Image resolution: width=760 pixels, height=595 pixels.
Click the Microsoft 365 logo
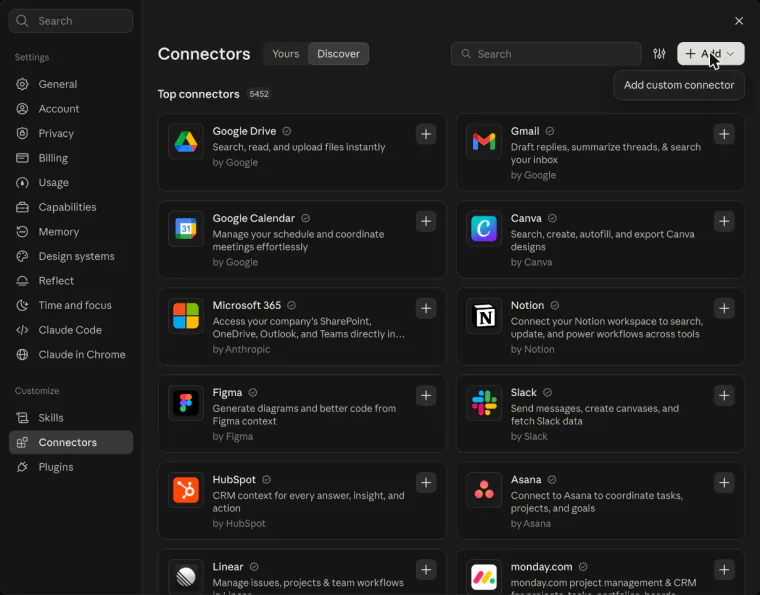click(x=186, y=316)
